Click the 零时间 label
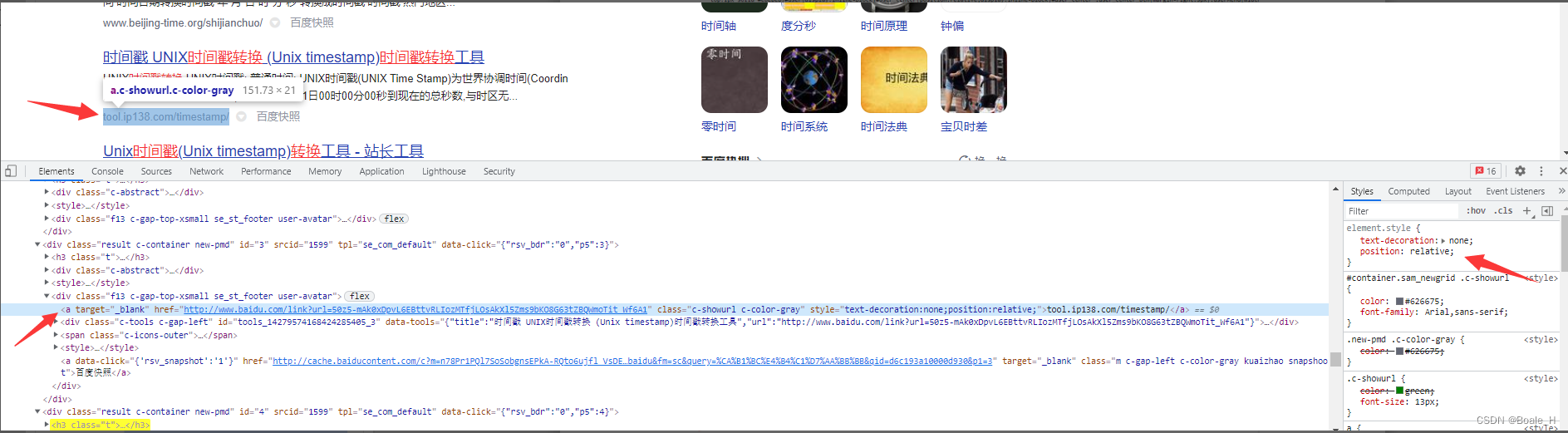 (x=719, y=126)
